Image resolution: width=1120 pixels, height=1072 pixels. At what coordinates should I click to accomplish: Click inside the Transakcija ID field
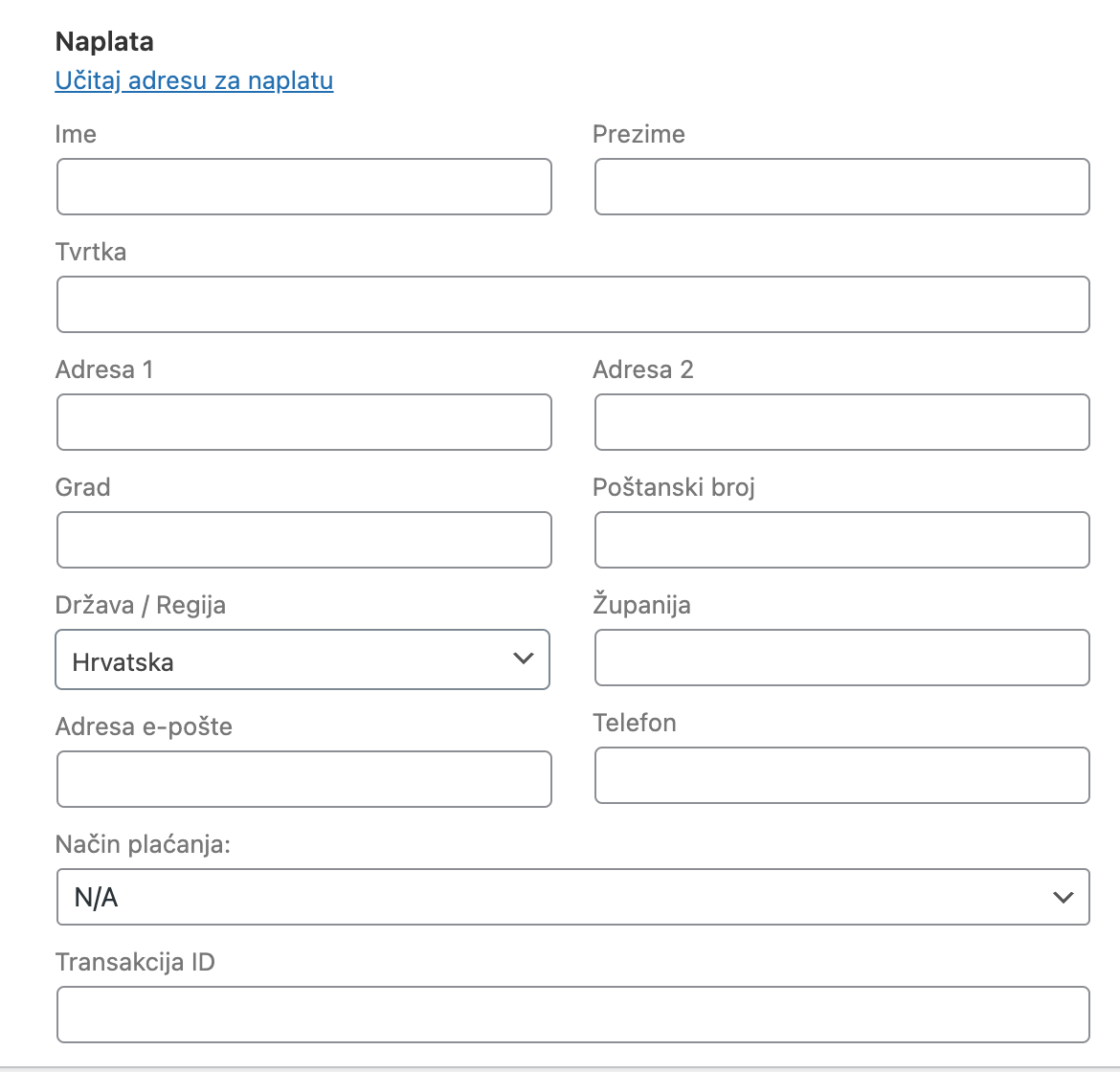coord(572,1014)
